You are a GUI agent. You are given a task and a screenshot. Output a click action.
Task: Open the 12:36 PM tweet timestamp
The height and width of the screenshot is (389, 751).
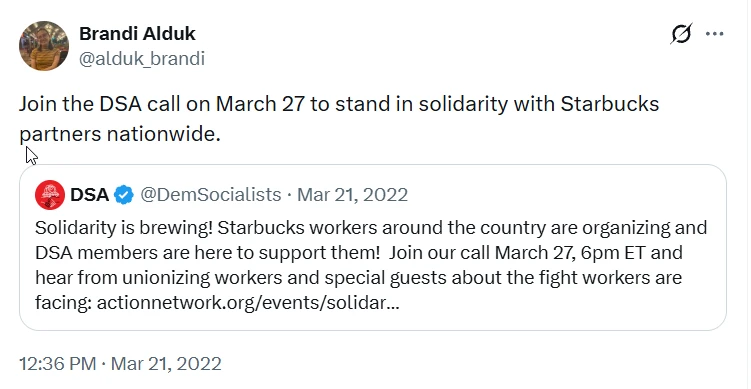click(120, 364)
